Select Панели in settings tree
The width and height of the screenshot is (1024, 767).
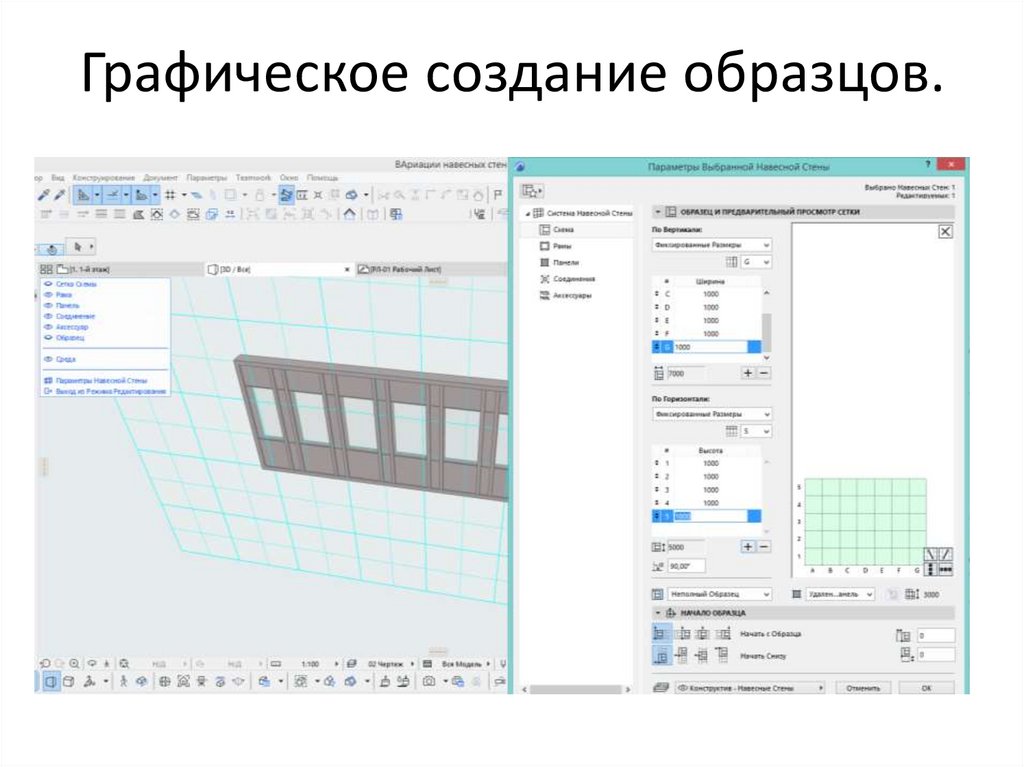pos(566,263)
